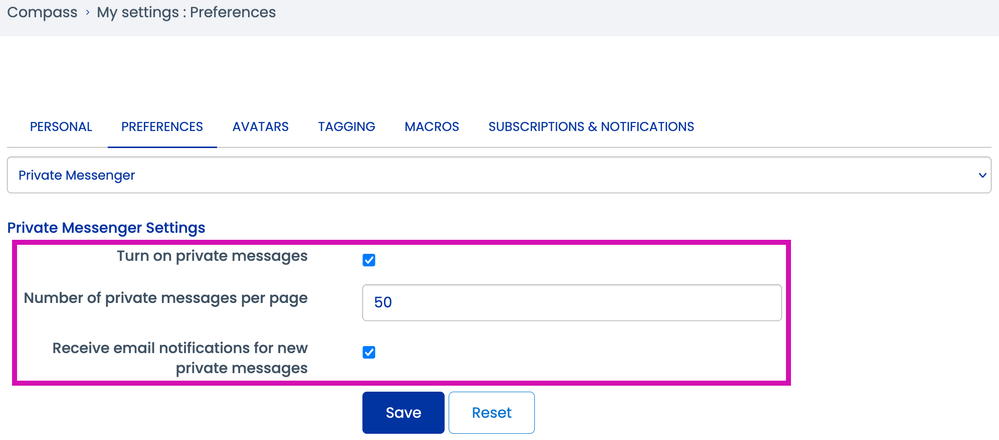The width and height of the screenshot is (999, 440).
Task: Click the Private Messenger Settings heading
Action: pos(106,227)
